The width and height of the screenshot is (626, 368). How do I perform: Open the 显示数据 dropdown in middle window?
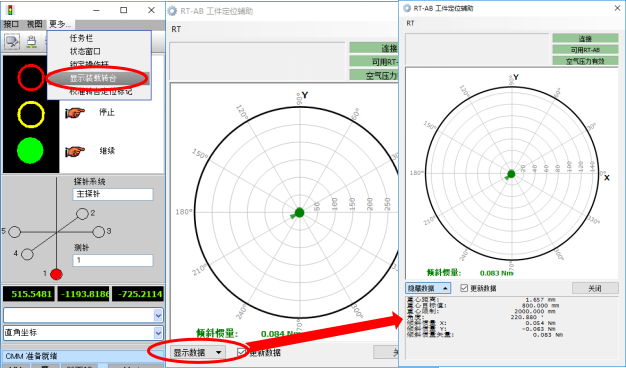tap(198, 352)
